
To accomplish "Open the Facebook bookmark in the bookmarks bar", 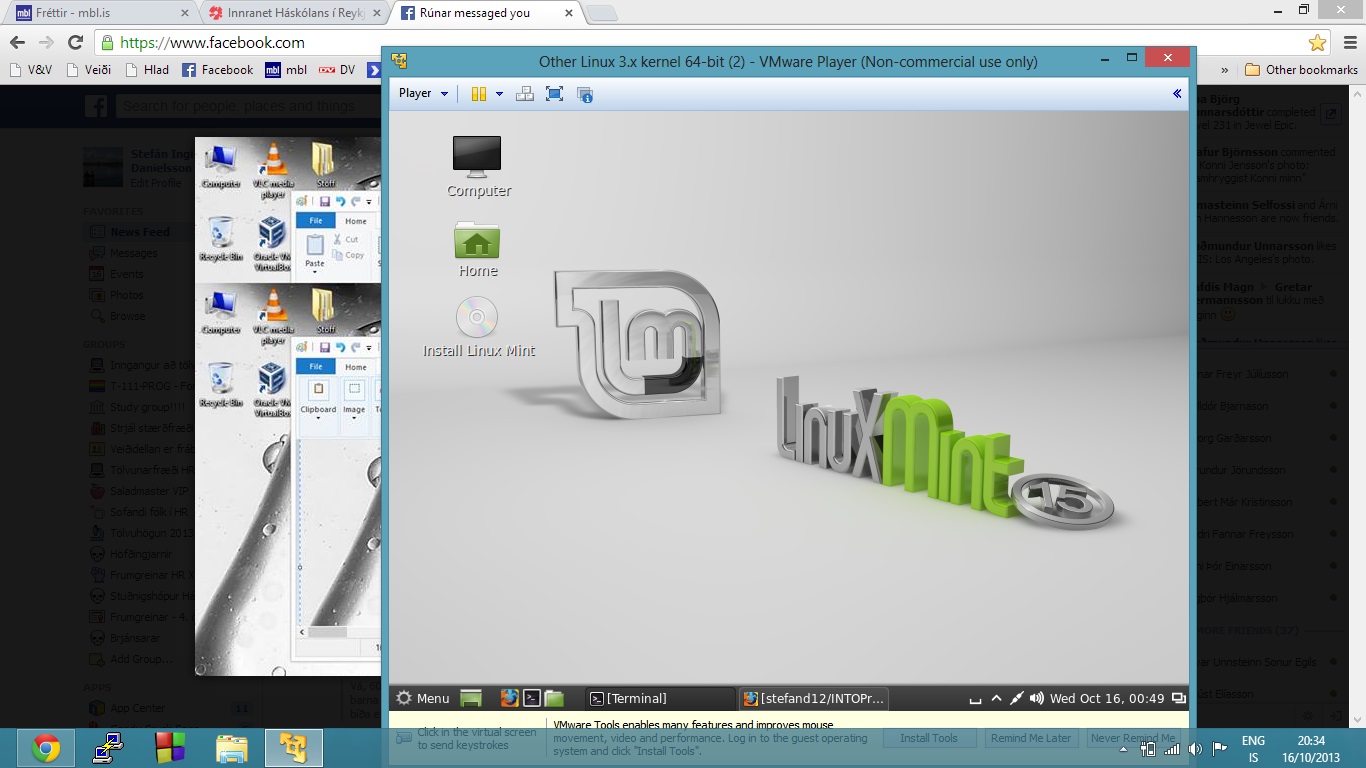I will [218, 70].
